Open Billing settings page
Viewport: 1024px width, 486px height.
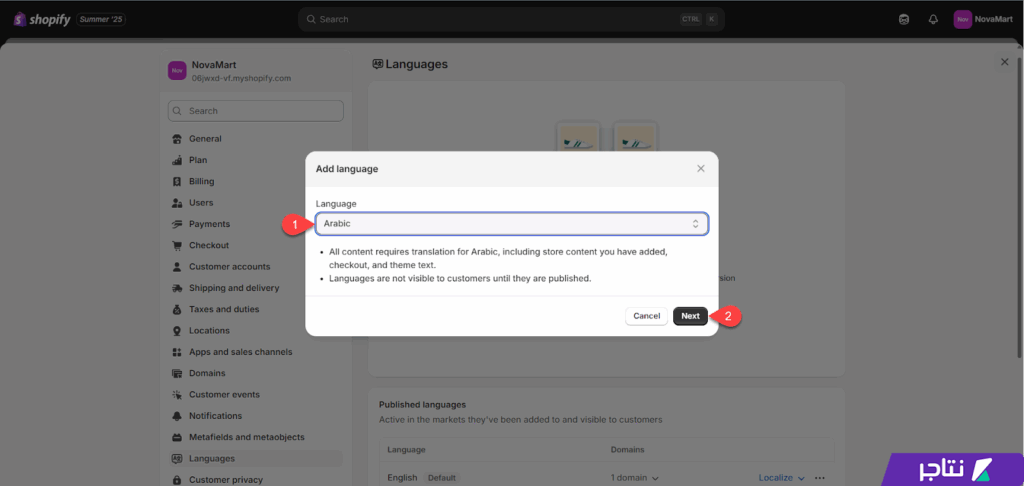point(201,182)
